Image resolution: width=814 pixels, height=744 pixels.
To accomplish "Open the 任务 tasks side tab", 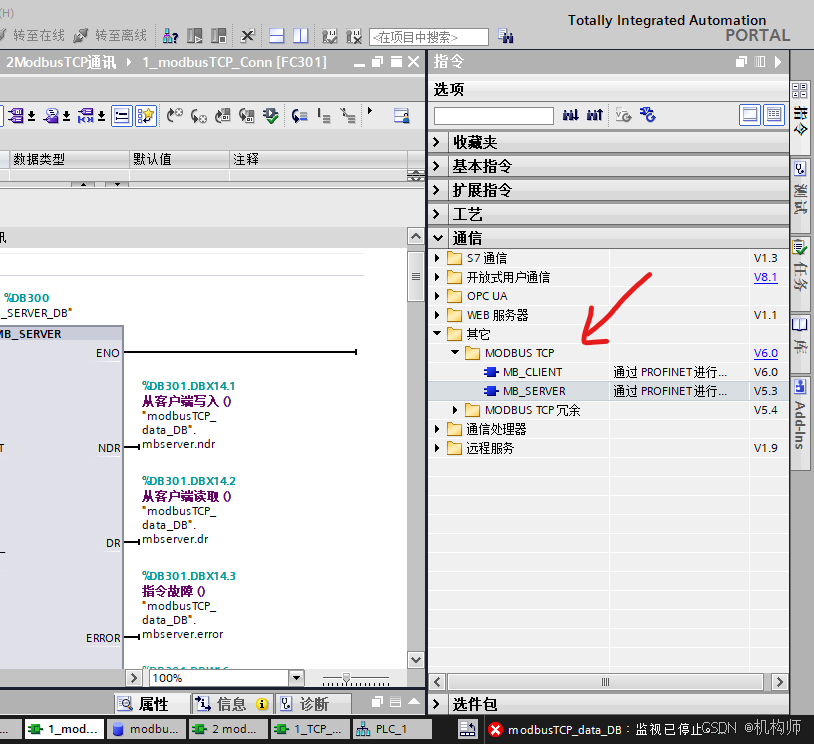I will click(x=800, y=274).
